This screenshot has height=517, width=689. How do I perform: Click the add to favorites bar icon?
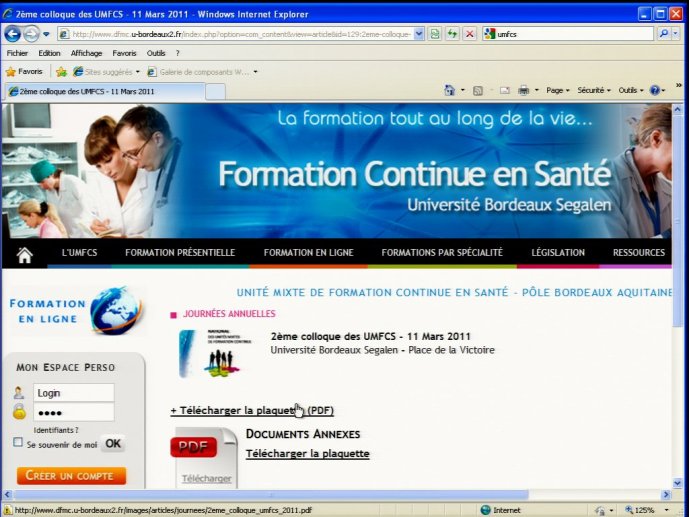tap(62, 72)
